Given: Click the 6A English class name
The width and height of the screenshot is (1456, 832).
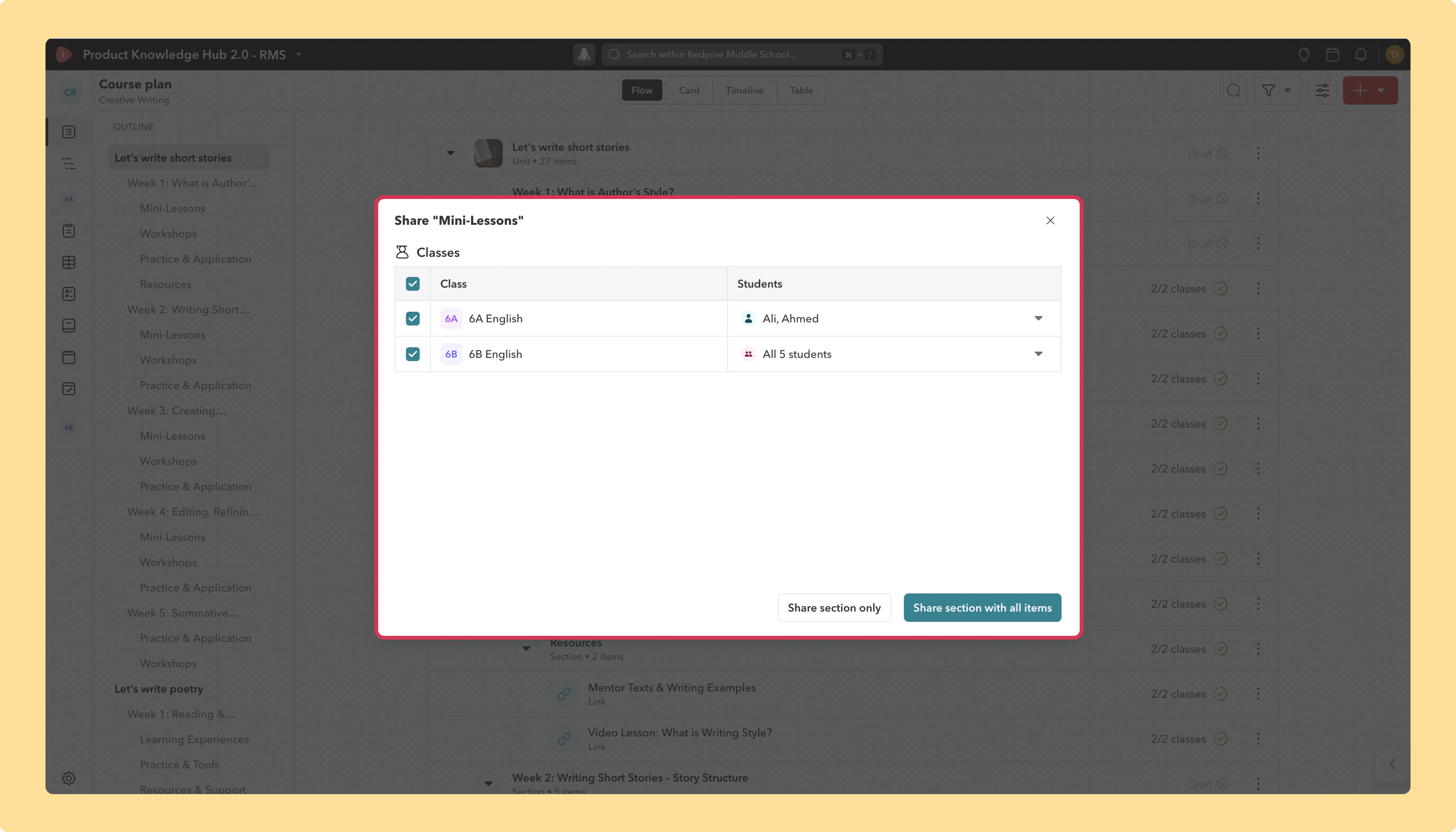Looking at the screenshot, I should 496,318.
